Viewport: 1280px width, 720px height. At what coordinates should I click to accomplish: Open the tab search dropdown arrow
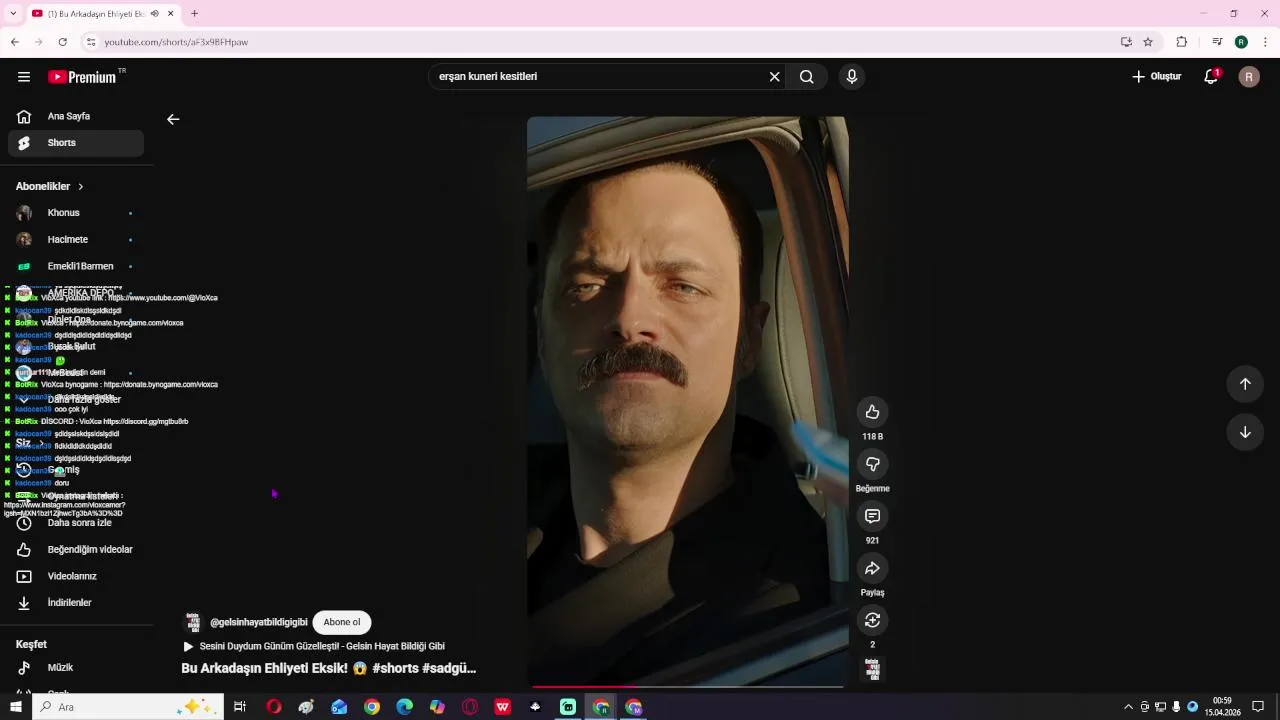tap(13, 14)
